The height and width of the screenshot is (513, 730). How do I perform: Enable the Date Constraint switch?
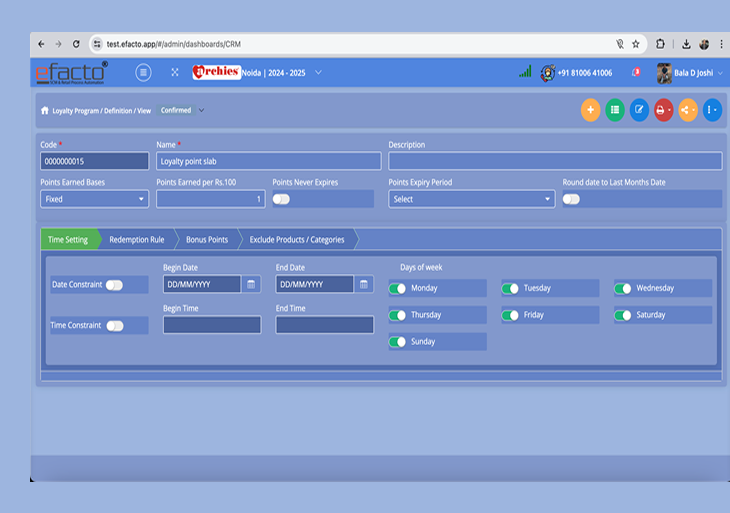[114, 285]
